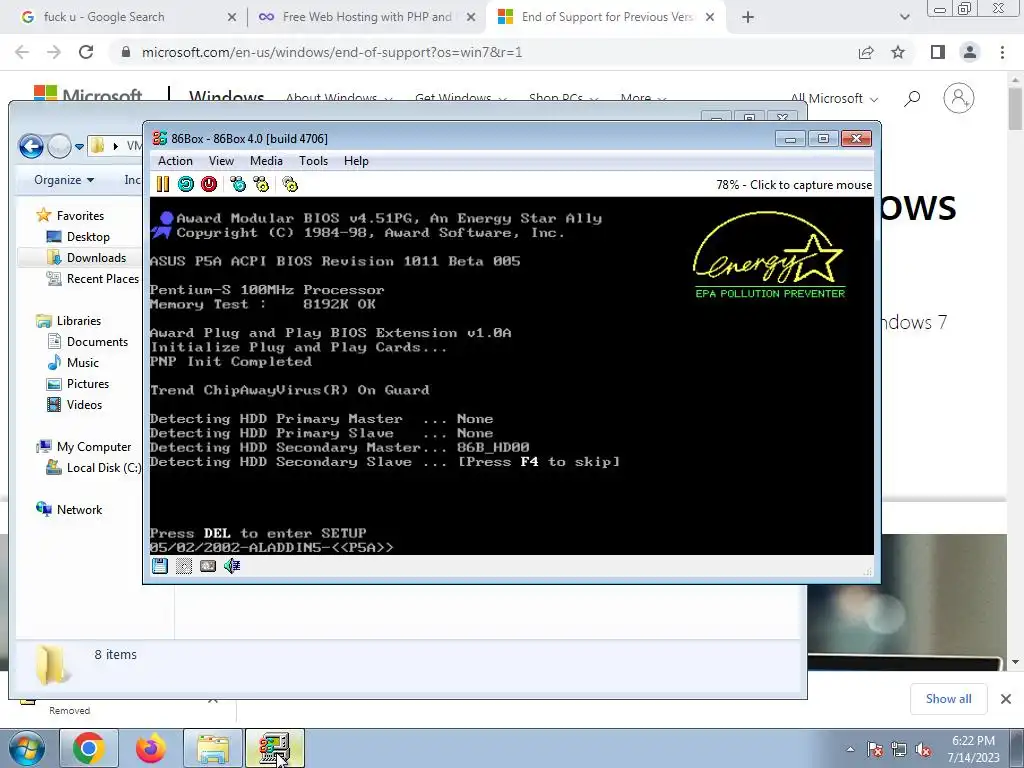Select Network in Explorer sidebar
1024x768 pixels.
pos(79,509)
